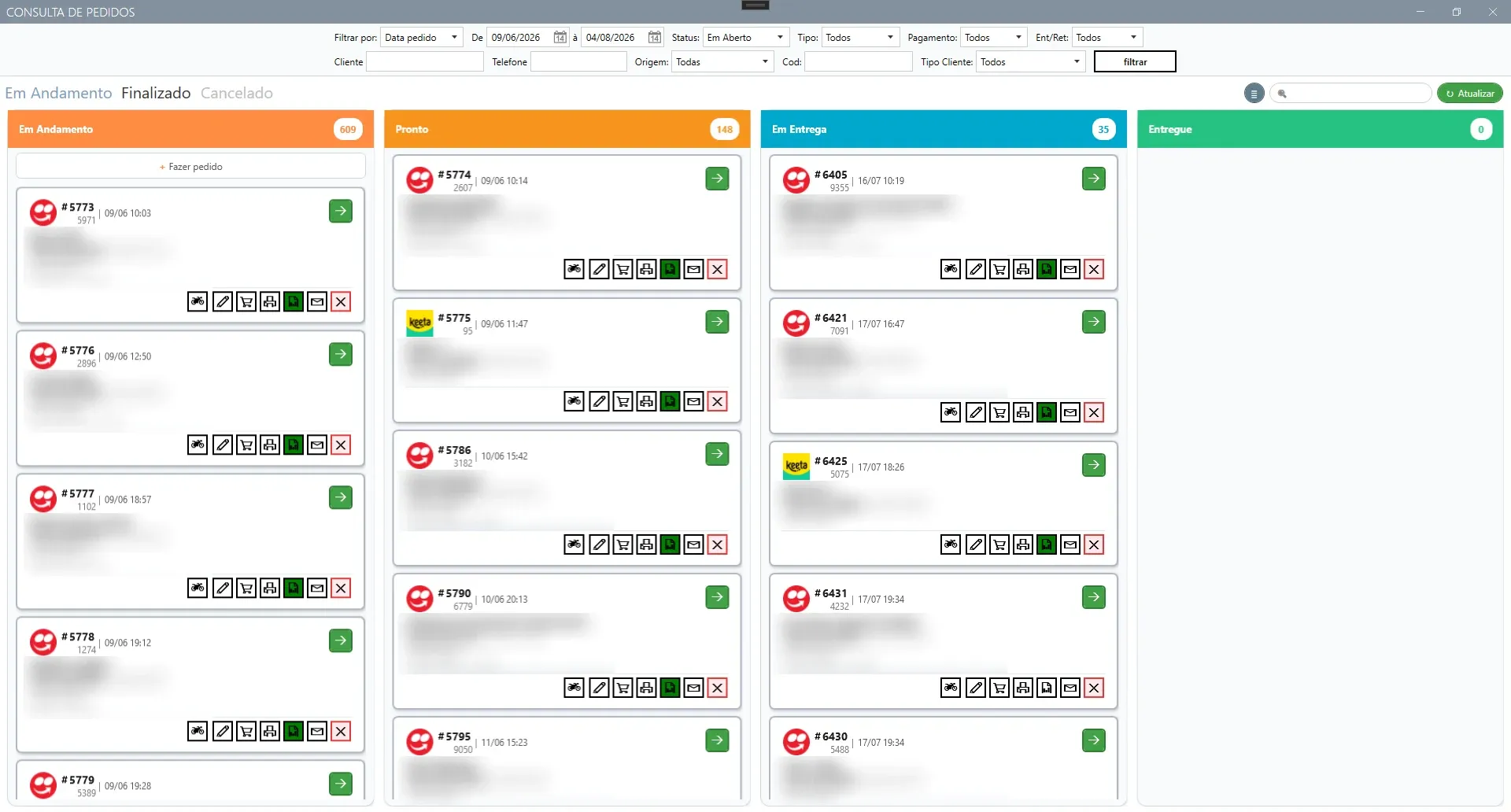Click the motorcycle icon on order #5776
The height and width of the screenshot is (812, 1511).
(198, 445)
